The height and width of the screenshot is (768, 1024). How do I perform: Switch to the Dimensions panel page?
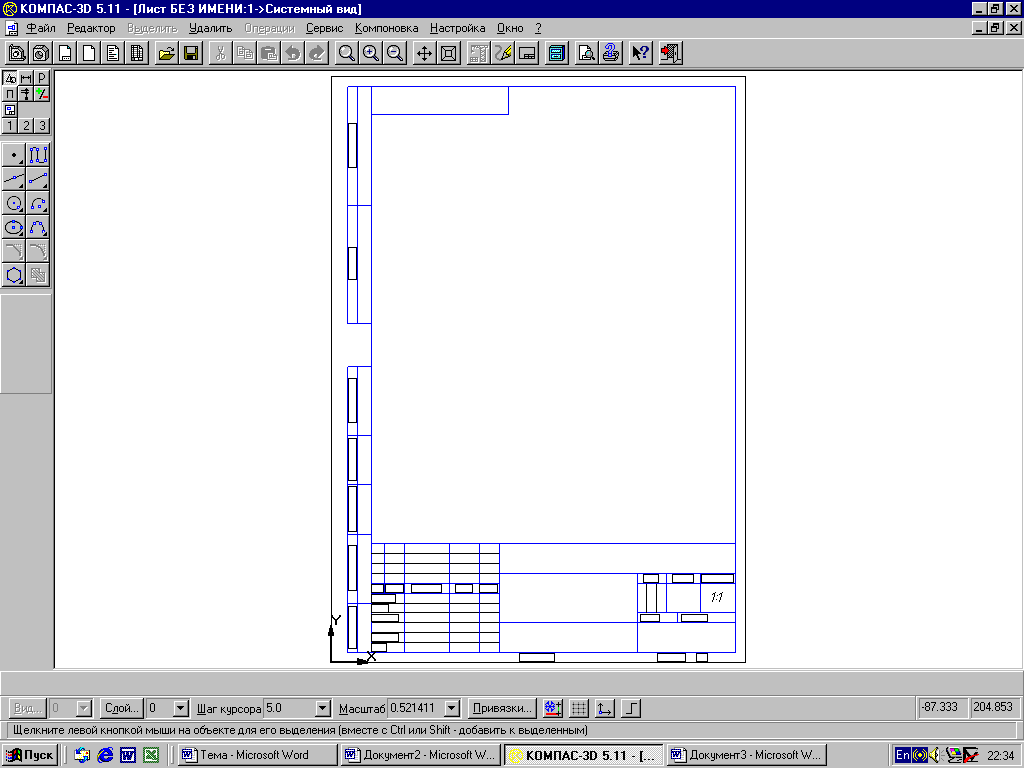[x=25, y=78]
